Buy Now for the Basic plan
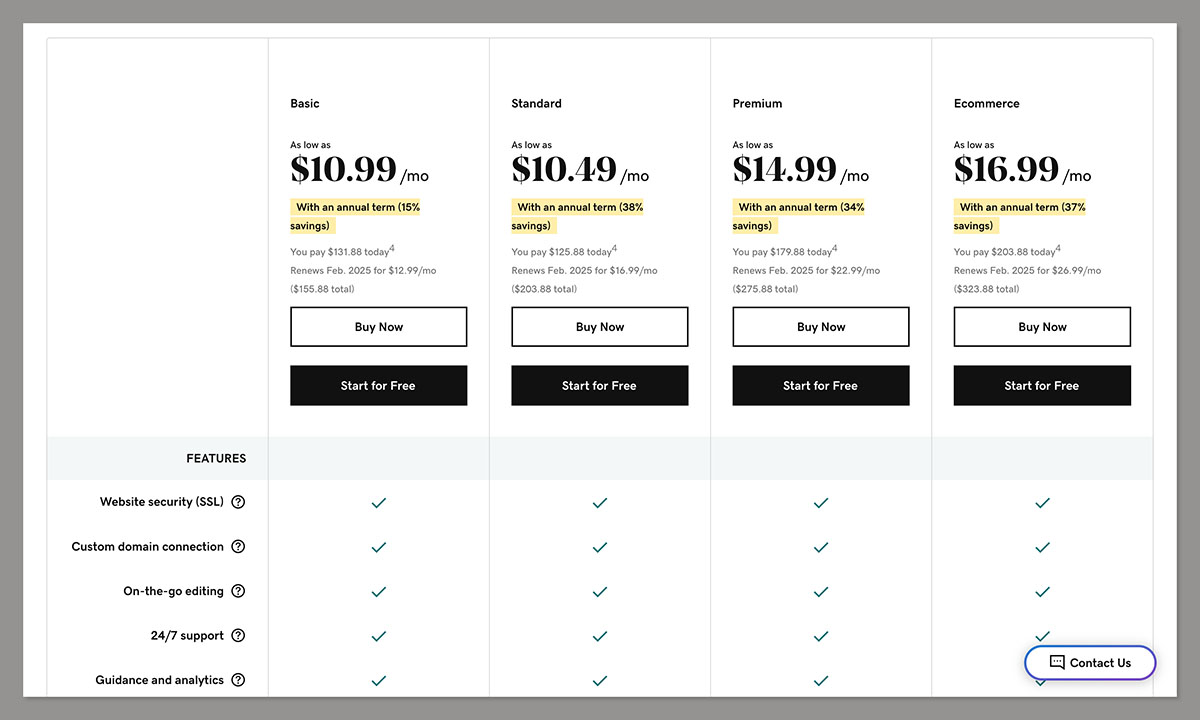 coord(378,326)
